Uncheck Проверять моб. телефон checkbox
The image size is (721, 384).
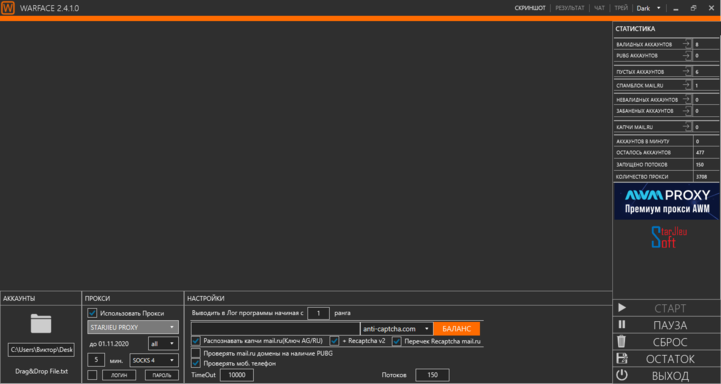(196, 363)
